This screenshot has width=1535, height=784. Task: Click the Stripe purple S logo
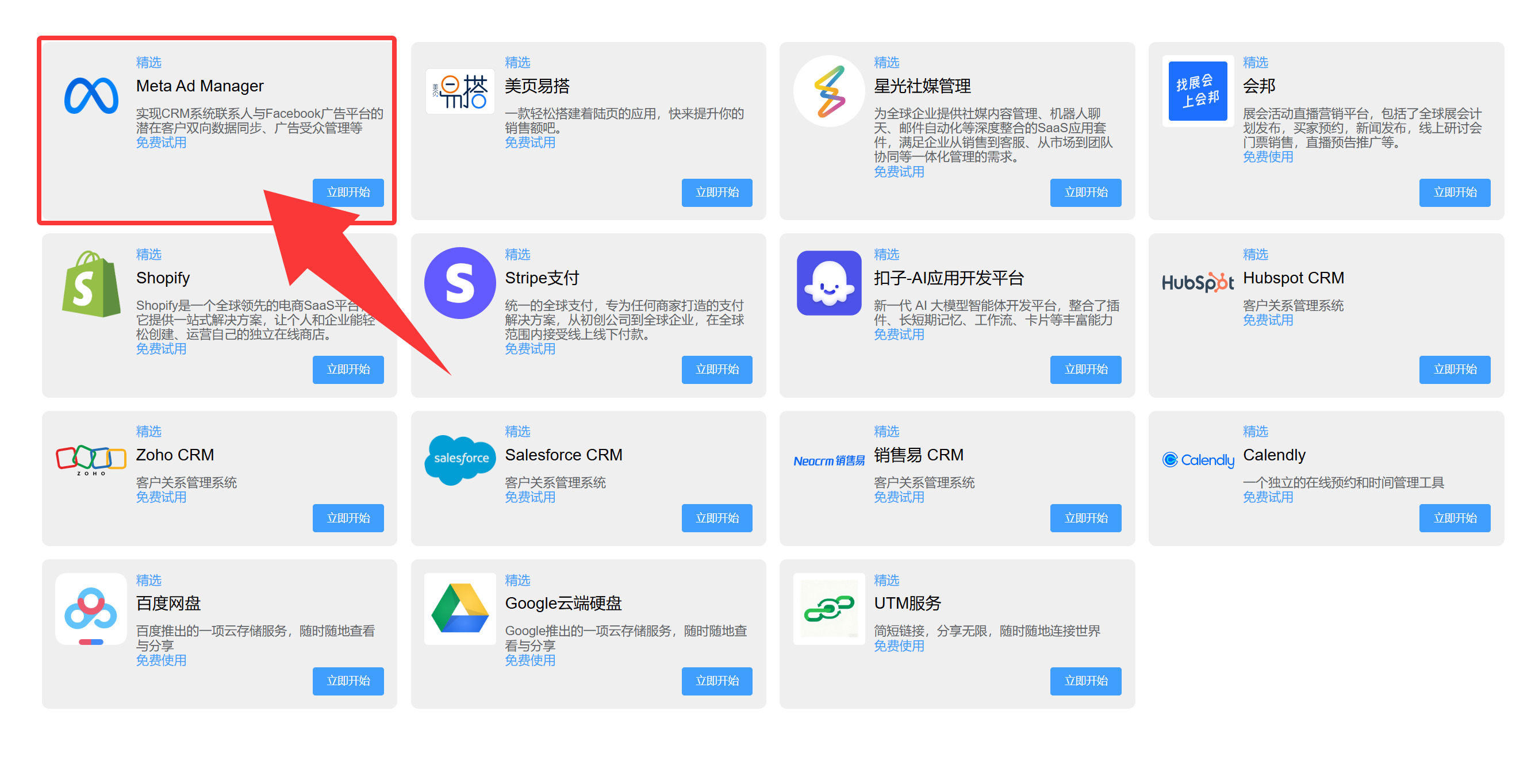(x=459, y=283)
